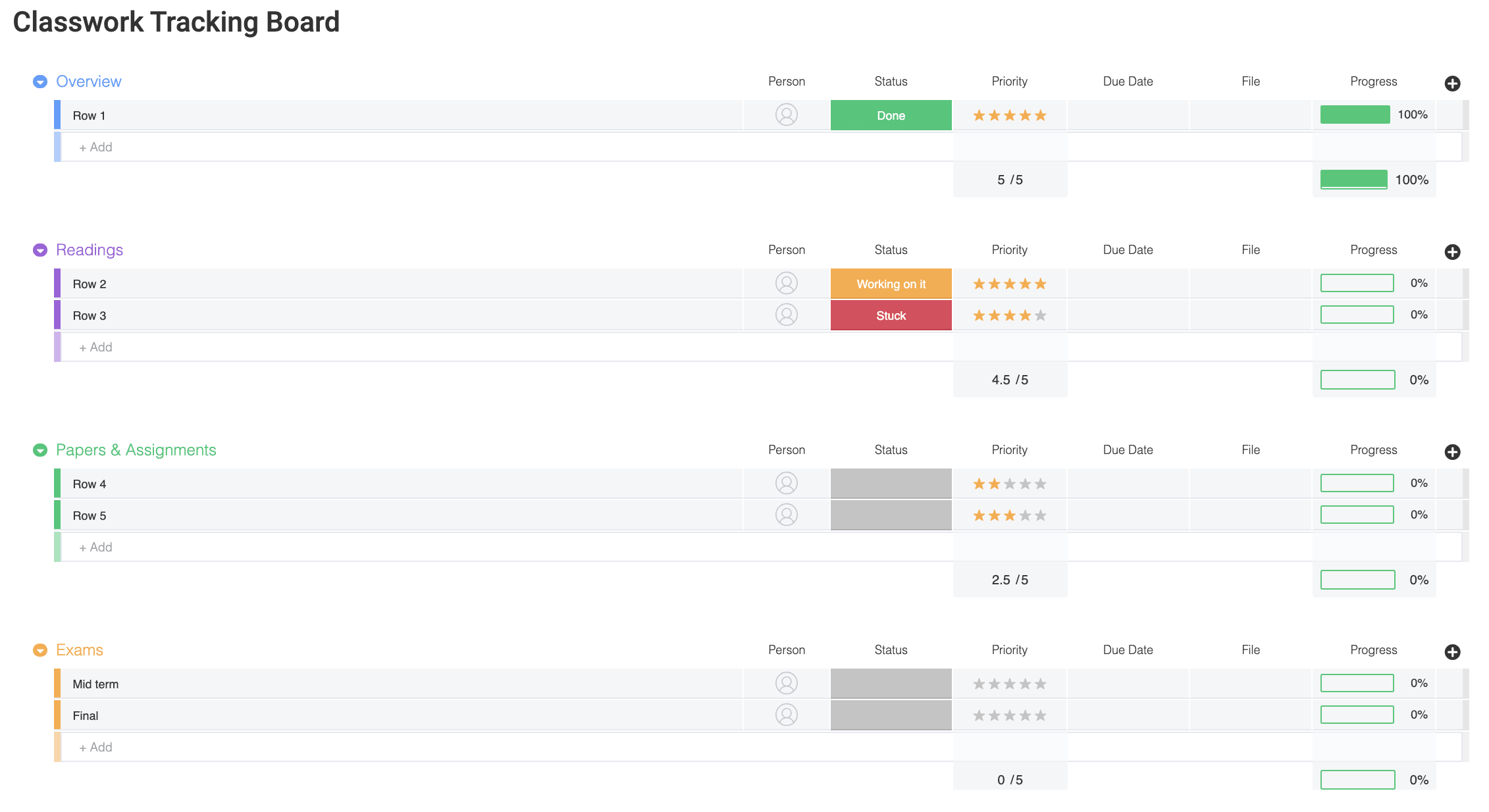1489x812 pixels.
Task: Click the Classwork Tracking Board title
Action: pos(176,22)
